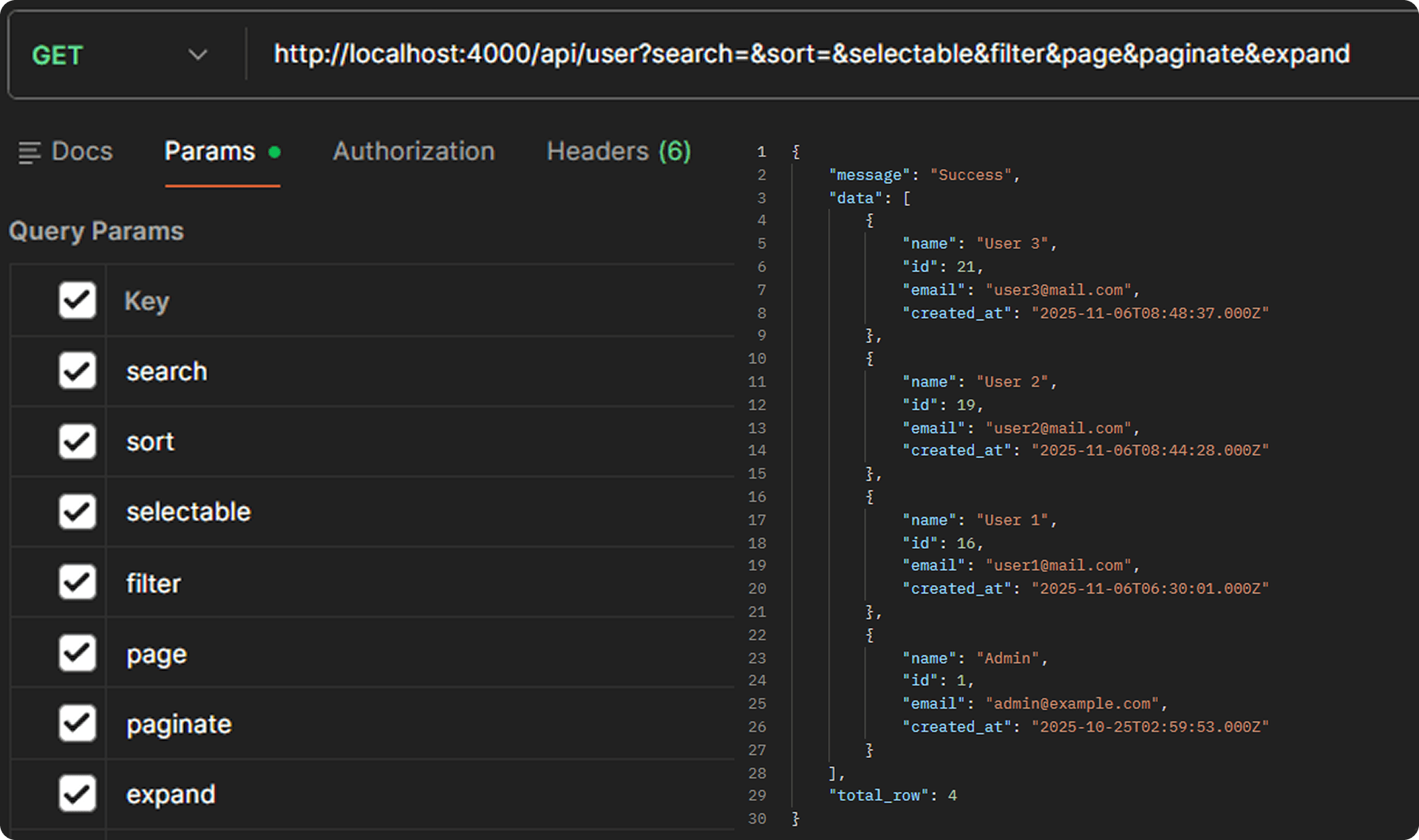Click the green dot on the Params tab
The image size is (1419, 840).
275,151
